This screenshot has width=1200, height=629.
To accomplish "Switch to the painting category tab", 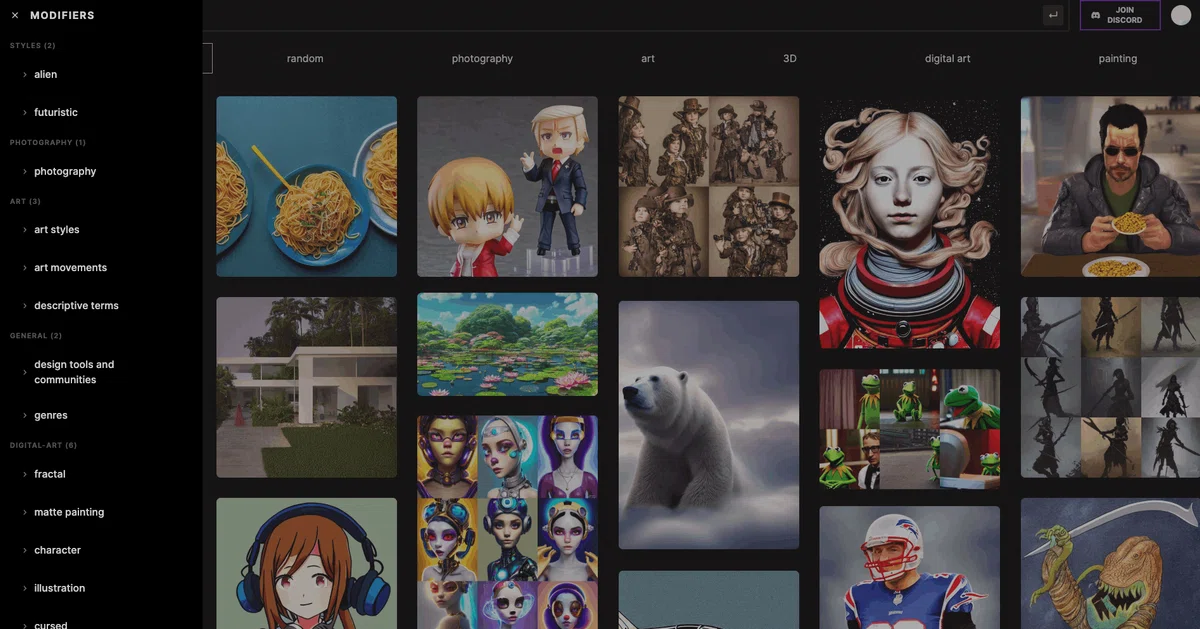I will point(1118,59).
